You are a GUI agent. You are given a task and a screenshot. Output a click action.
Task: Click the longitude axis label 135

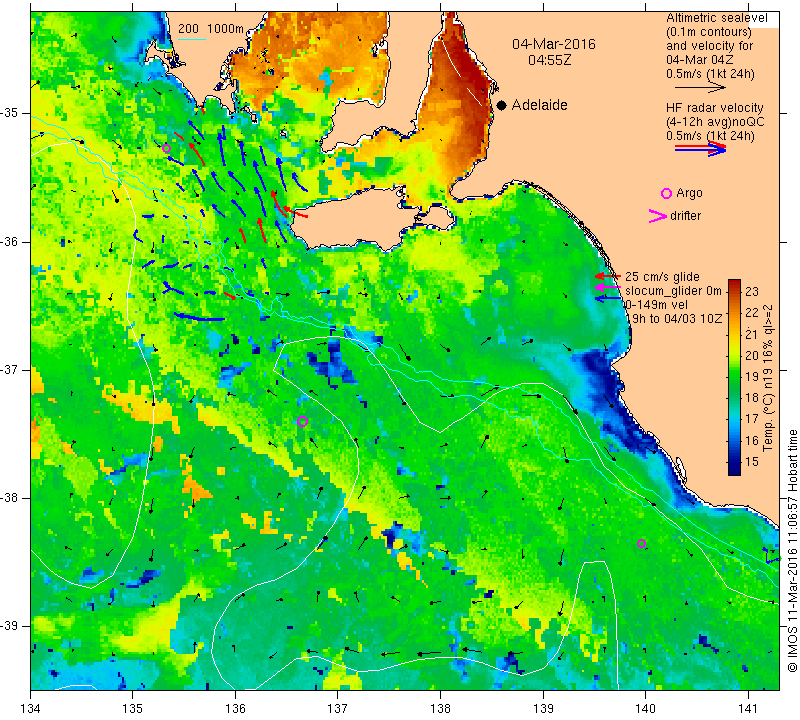tap(133, 709)
